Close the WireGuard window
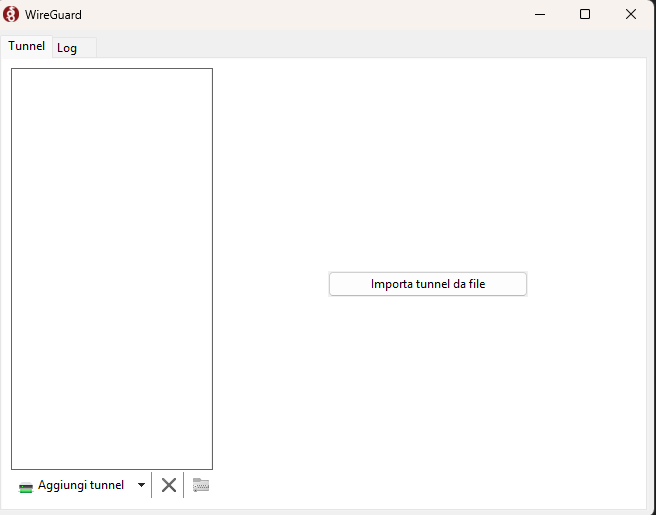This screenshot has width=656, height=515. point(631,14)
